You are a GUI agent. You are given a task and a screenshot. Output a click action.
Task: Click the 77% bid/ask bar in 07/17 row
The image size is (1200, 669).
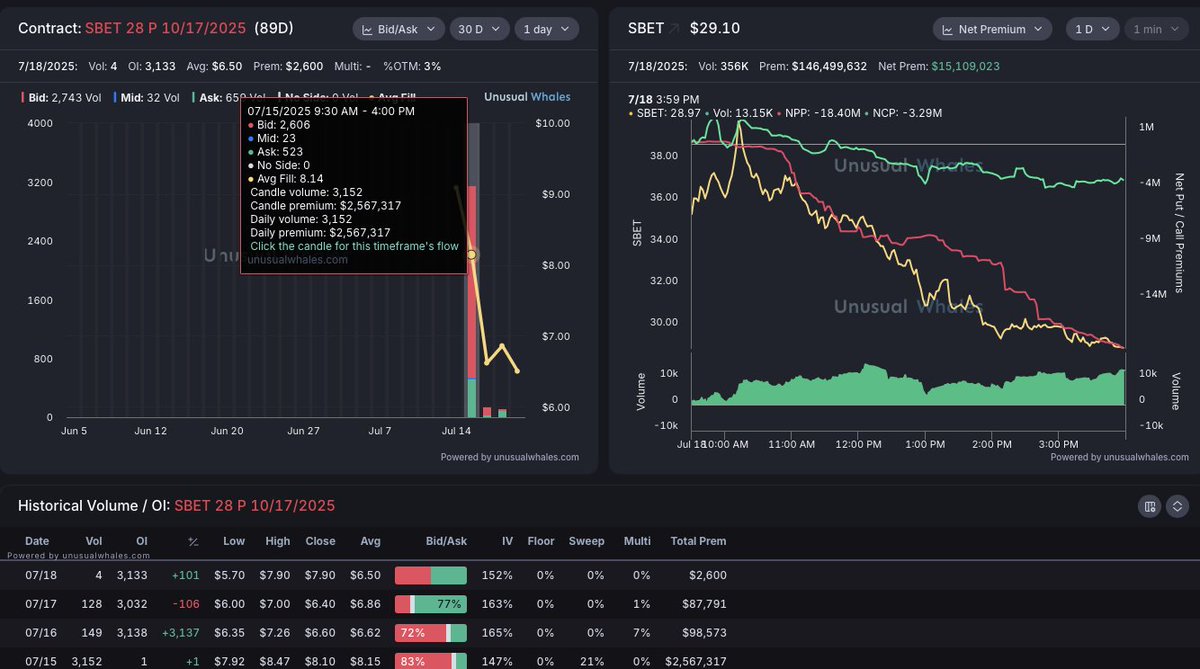tap(431, 604)
